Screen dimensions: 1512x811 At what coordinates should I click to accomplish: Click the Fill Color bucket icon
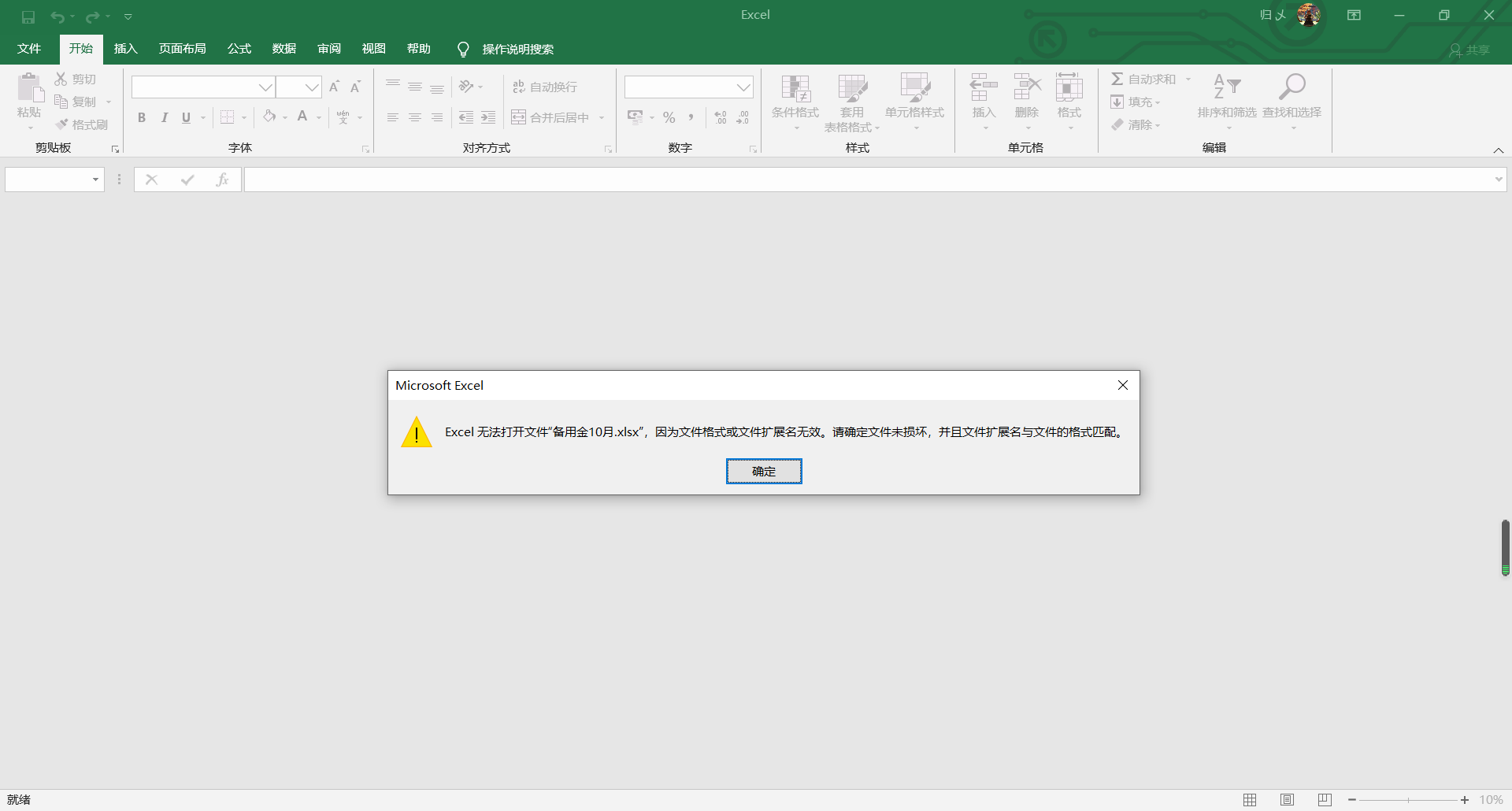[269, 117]
